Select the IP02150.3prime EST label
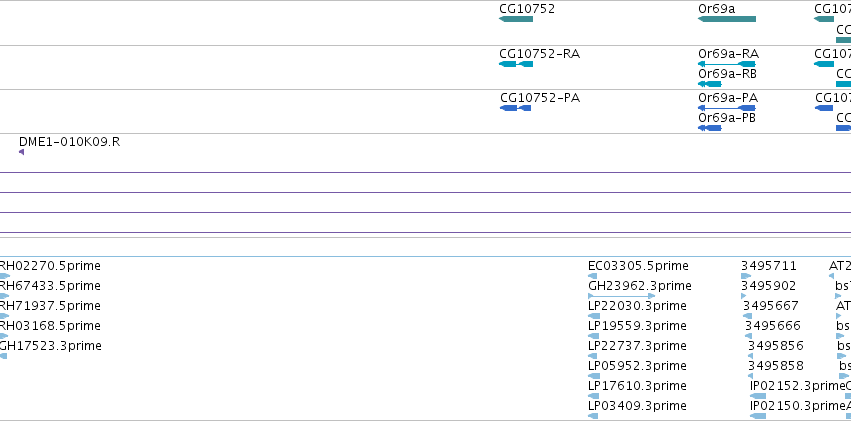This screenshot has width=851, height=421. pyautogui.click(x=798, y=406)
